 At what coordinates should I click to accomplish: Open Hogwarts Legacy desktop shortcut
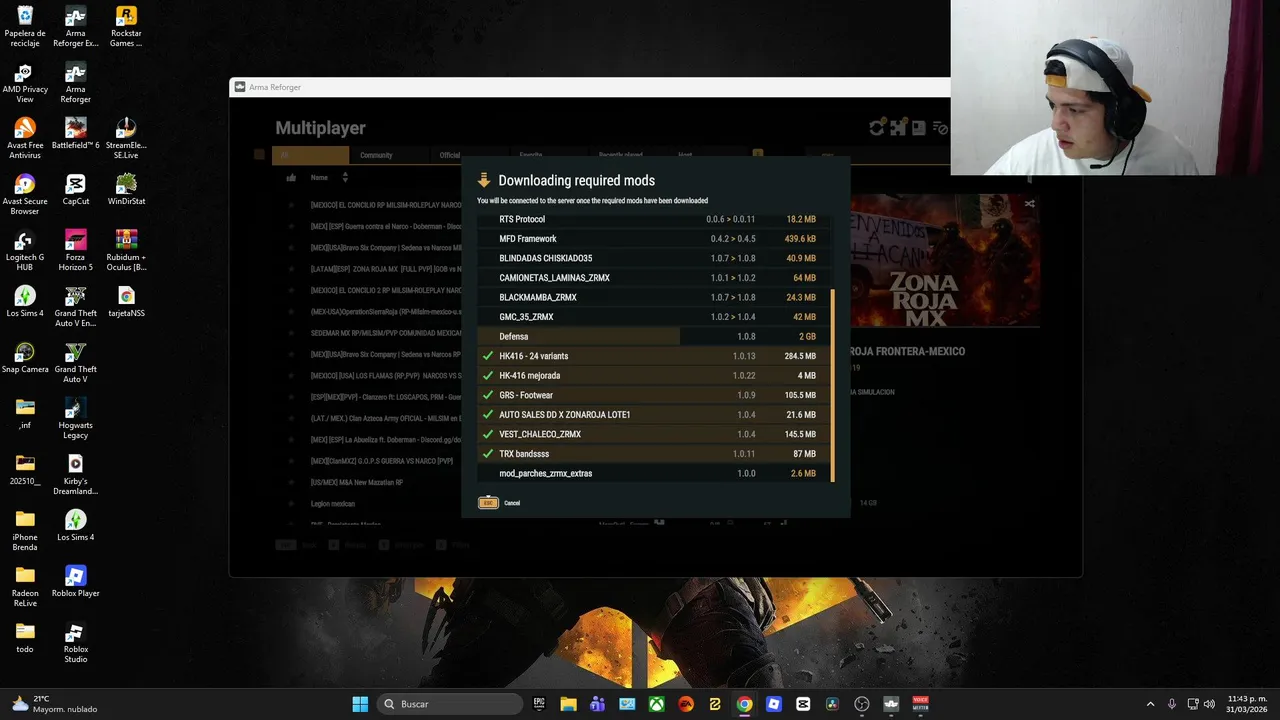point(76,419)
